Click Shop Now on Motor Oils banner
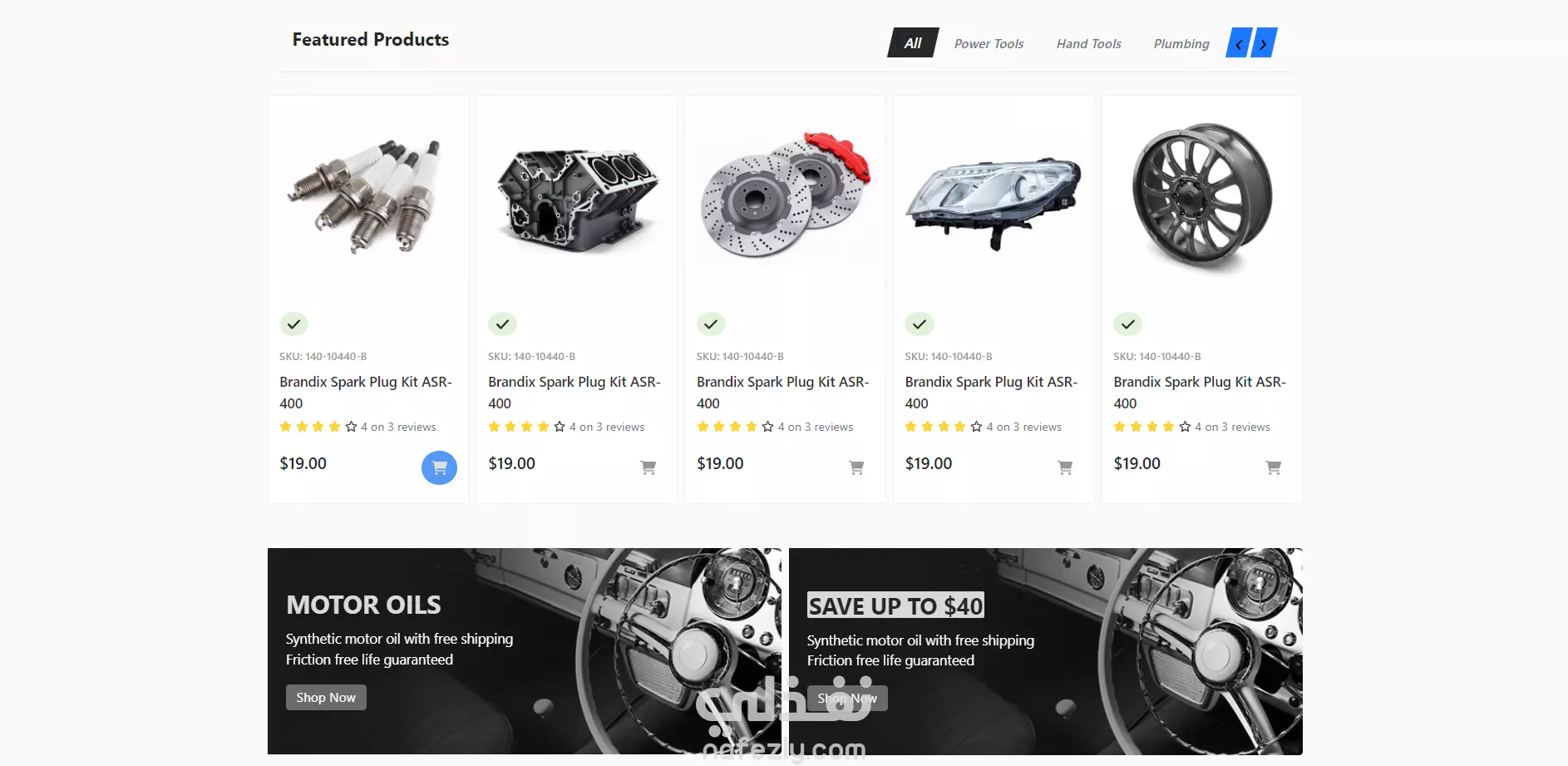 pyautogui.click(x=326, y=698)
